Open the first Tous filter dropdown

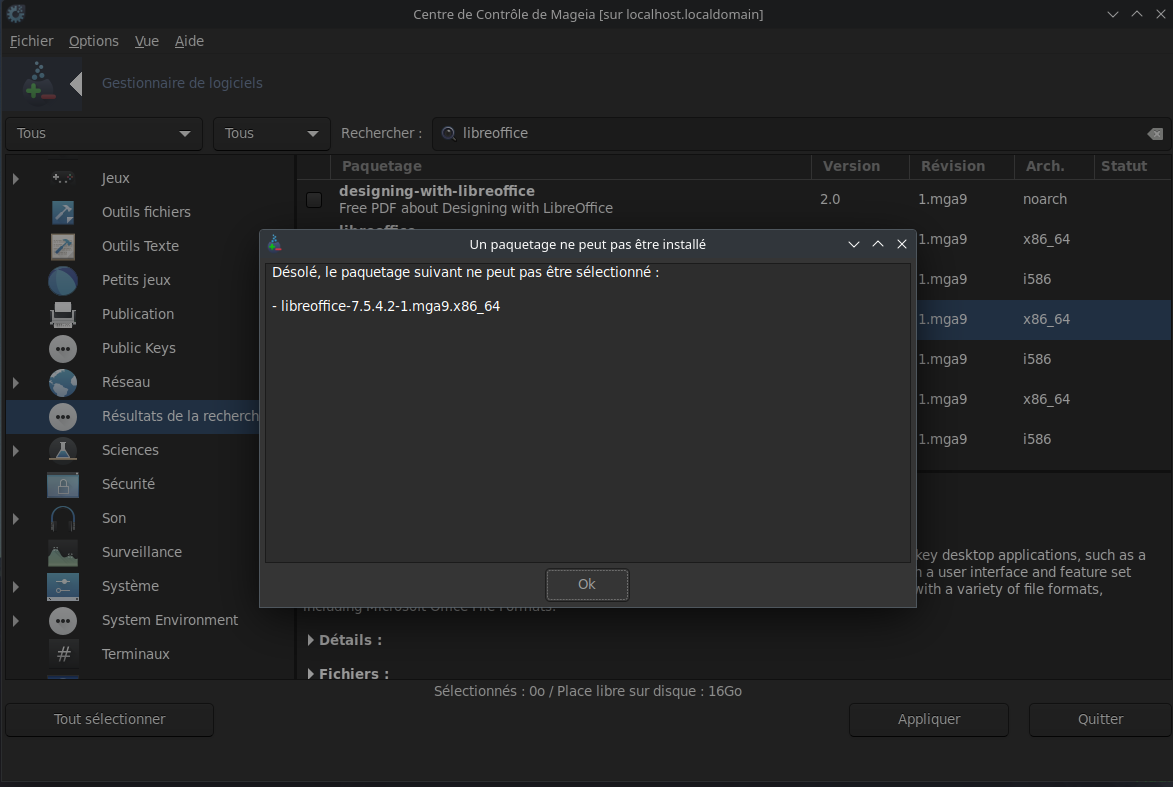[104, 134]
